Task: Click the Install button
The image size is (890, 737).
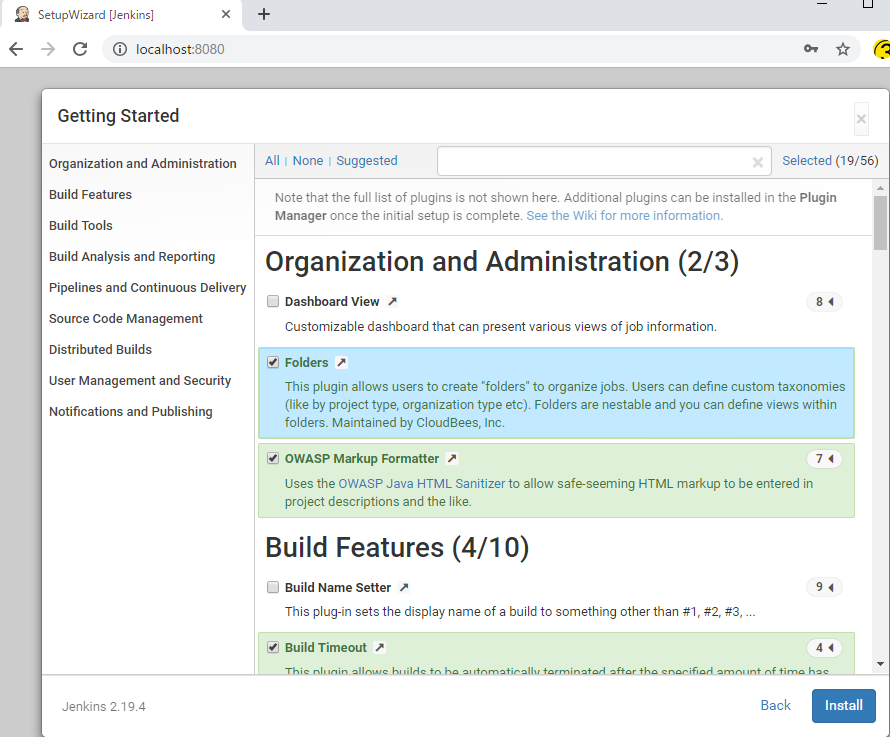Action: pyautogui.click(x=843, y=705)
